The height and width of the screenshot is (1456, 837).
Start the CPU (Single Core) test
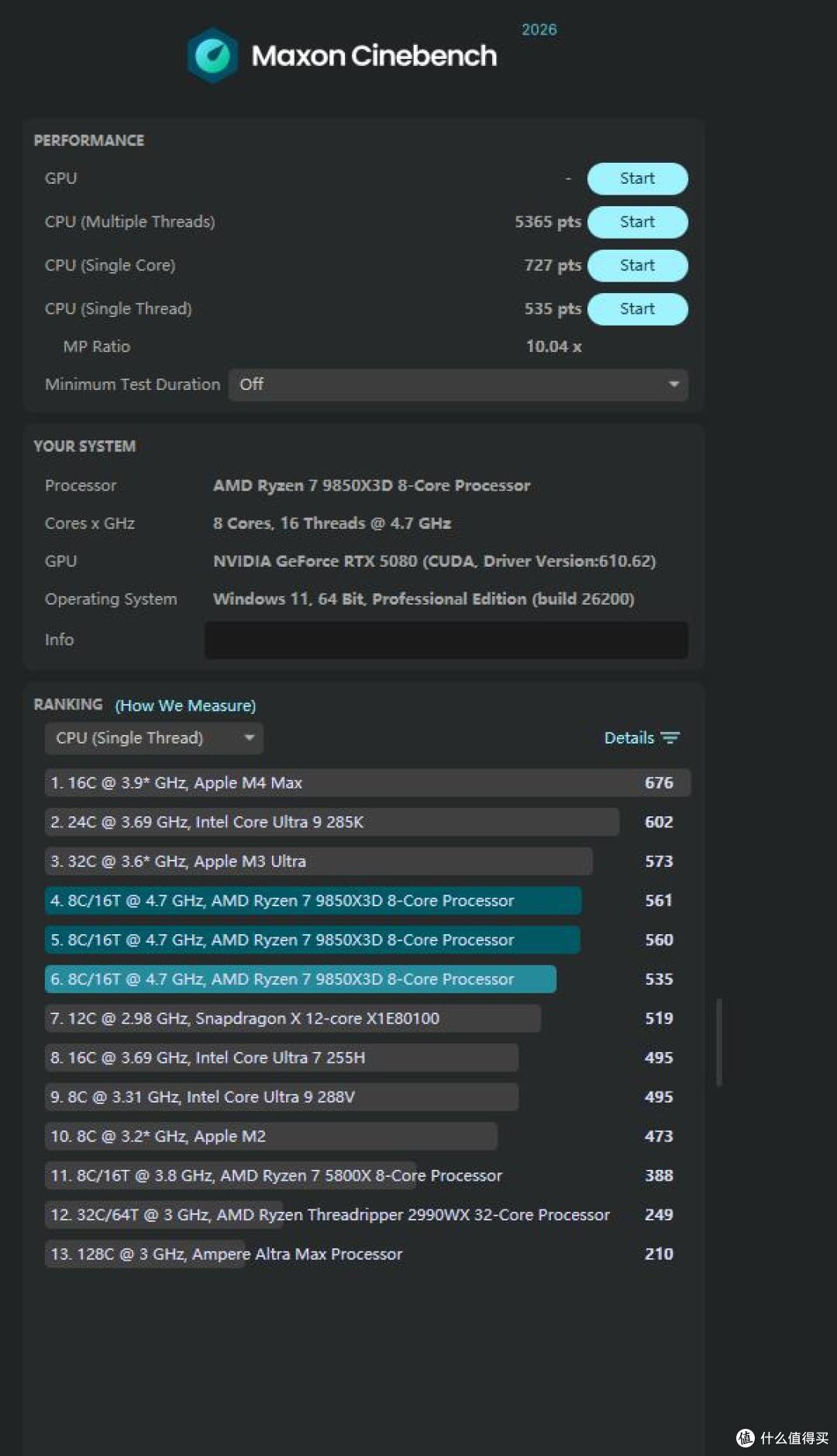[637, 265]
